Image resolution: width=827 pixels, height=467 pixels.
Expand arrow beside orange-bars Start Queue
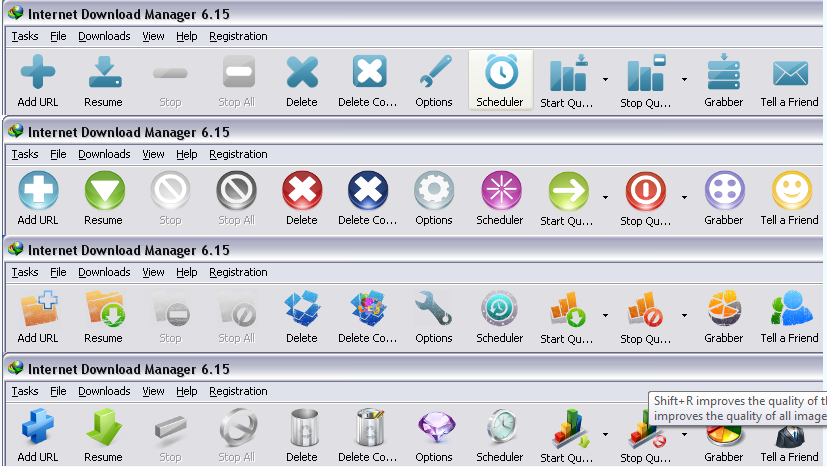[x=605, y=316]
